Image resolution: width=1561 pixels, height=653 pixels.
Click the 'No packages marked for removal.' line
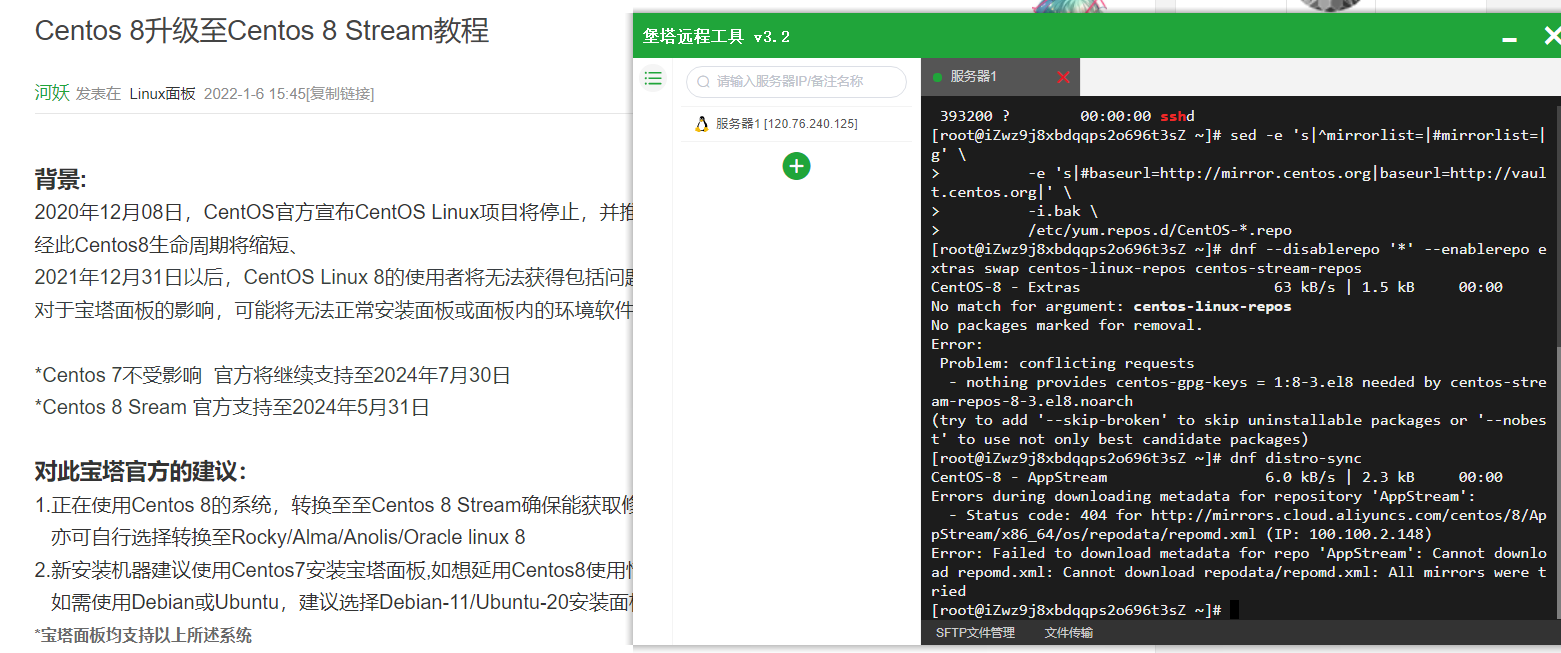click(x=1067, y=325)
